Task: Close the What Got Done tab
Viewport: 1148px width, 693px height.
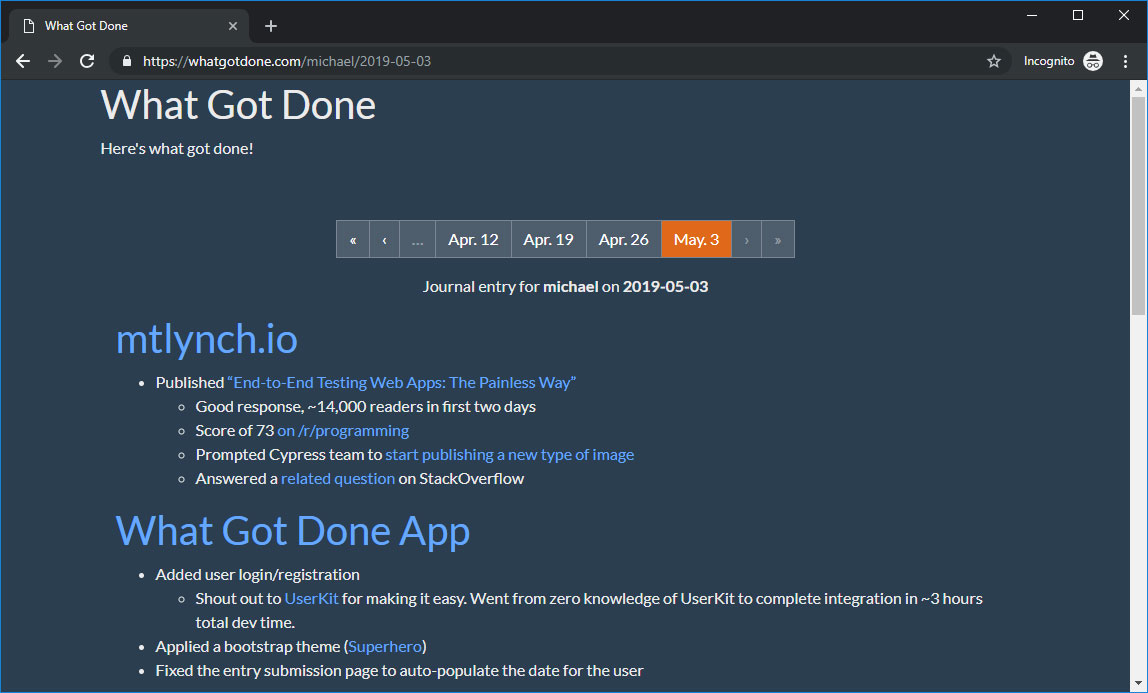Action: point(233,26)
